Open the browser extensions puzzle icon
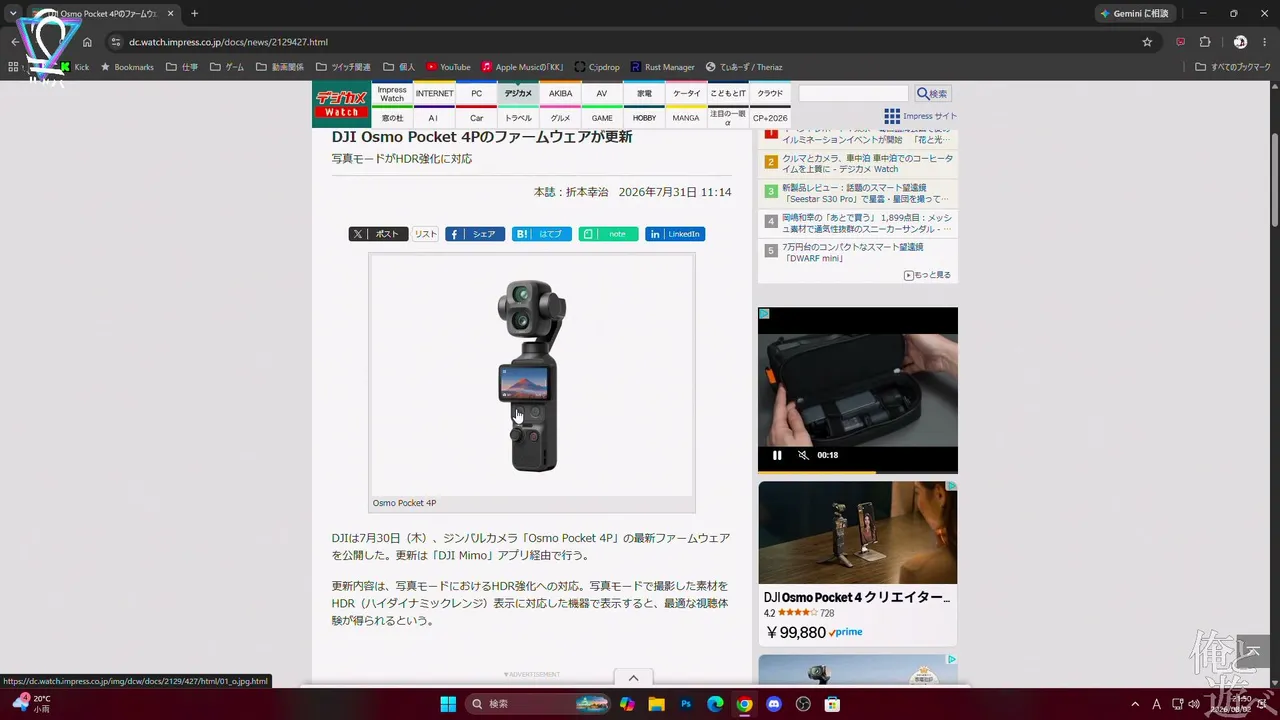The image size is (1280, 720). (1205, 42)
